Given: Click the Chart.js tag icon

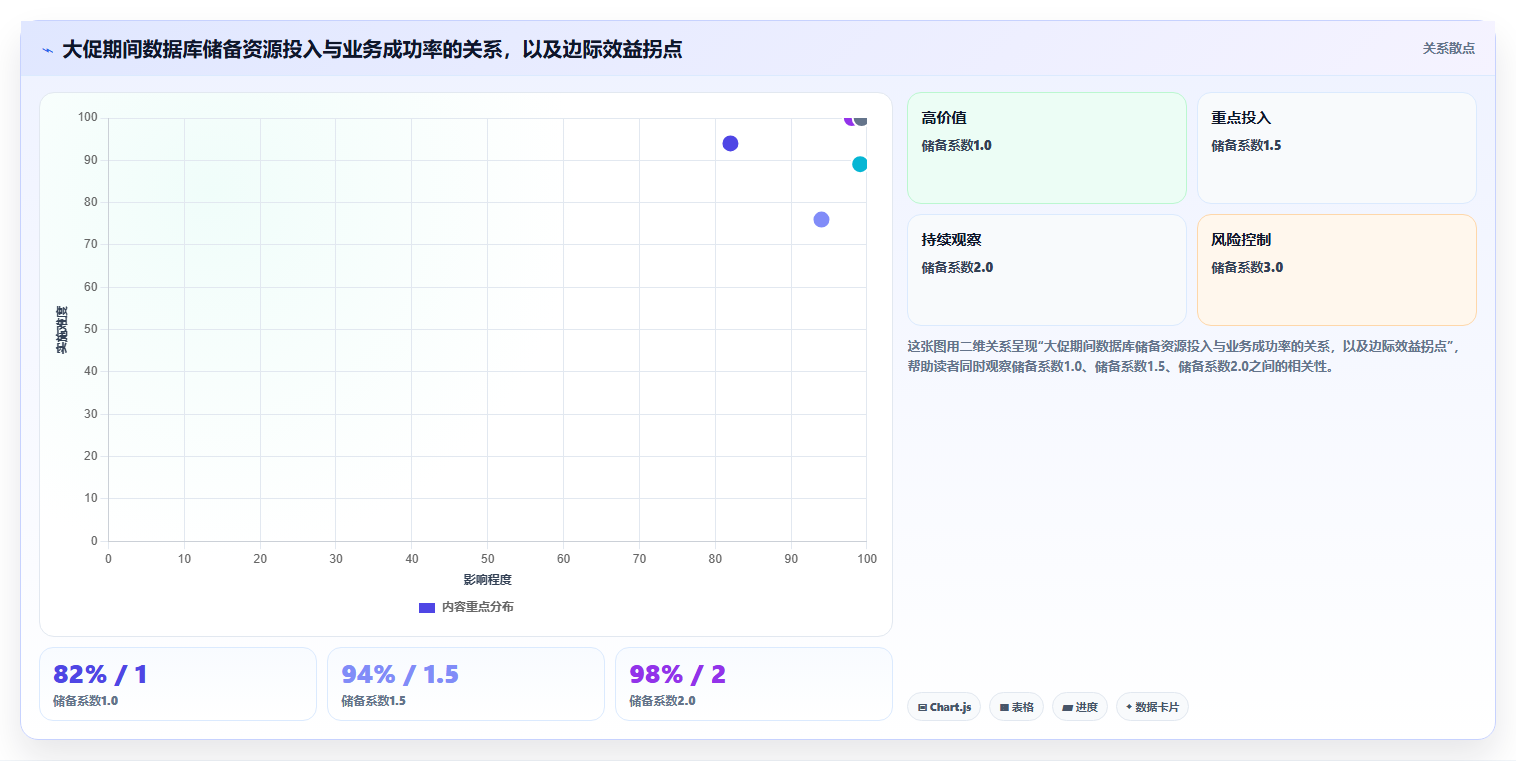Looking at the screenshot, I should [x=922, y=707].
